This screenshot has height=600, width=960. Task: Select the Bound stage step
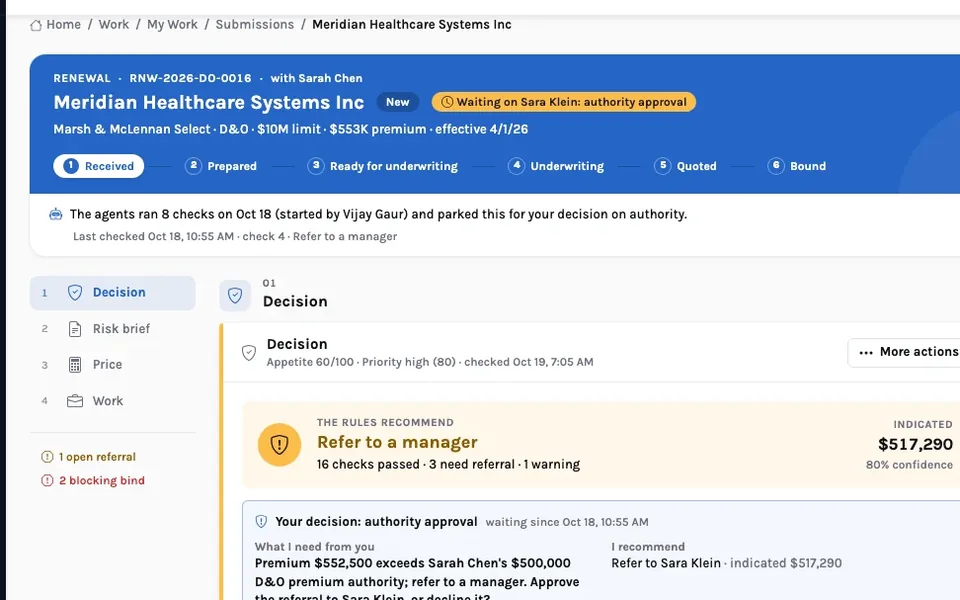(797, 166)
